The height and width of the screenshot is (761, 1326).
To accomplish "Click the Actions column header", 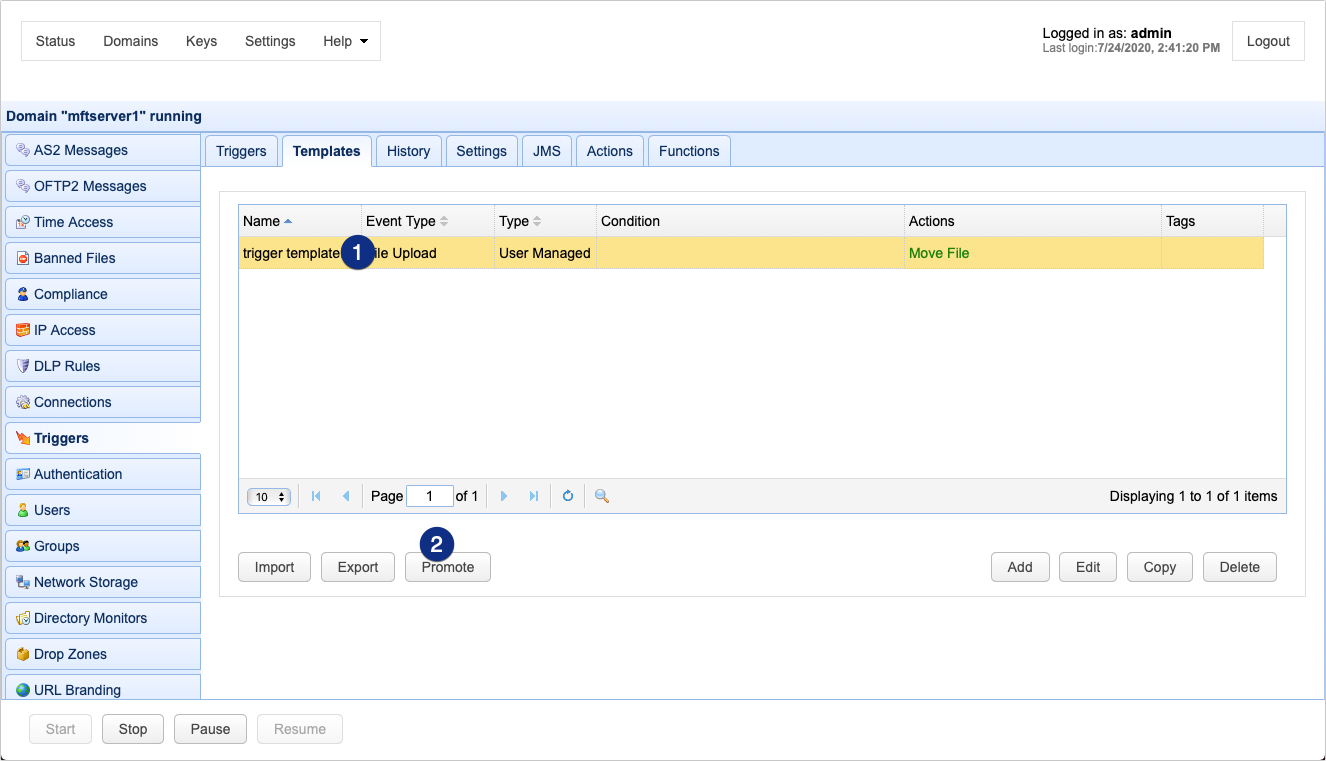I will click(x=1033, y=221).
